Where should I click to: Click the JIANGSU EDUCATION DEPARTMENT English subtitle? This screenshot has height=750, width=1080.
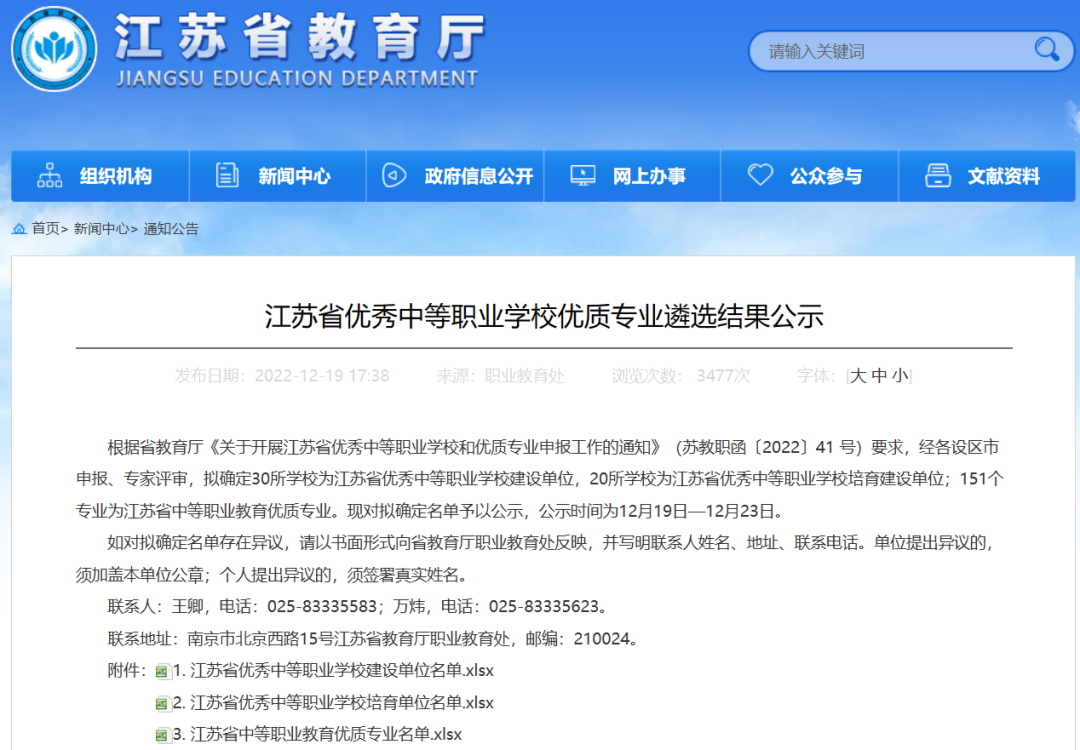pyautogui.click(x=297, y=79)
